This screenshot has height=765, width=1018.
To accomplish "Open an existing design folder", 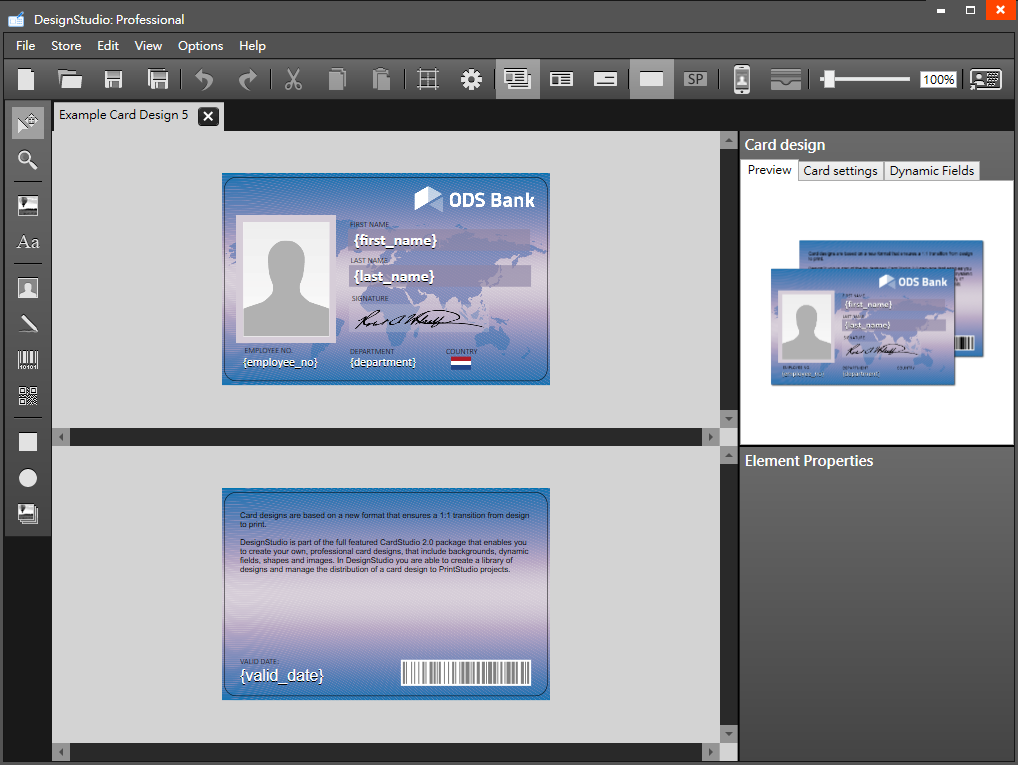I will [x=69, y=79].
